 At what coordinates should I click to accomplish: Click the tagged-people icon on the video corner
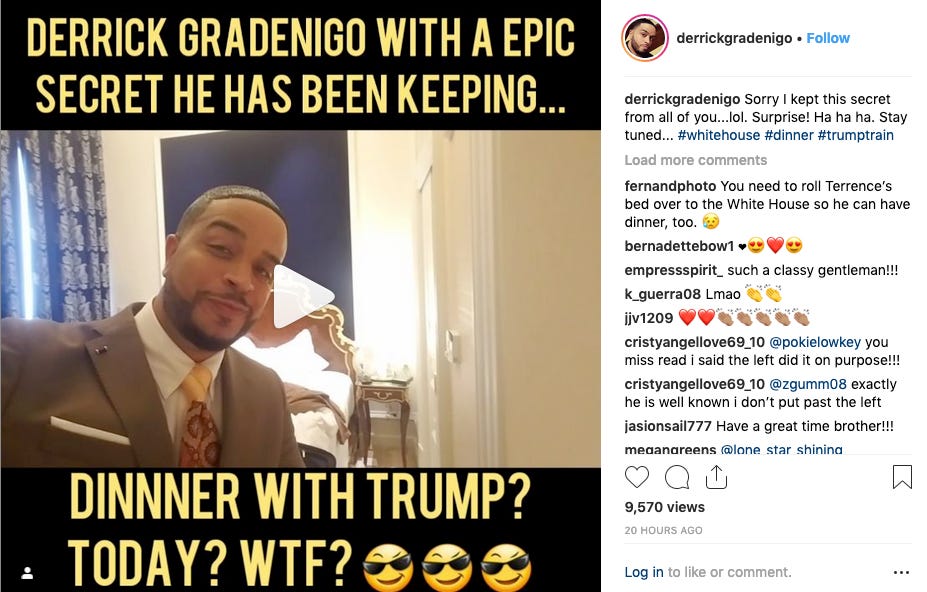(x=27, y=572)
